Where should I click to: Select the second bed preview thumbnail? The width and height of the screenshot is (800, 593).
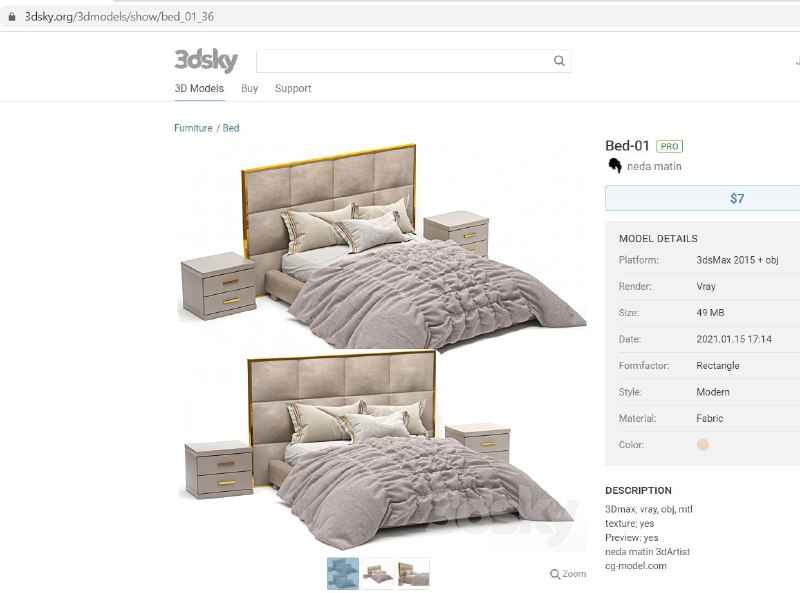(378, 574)
